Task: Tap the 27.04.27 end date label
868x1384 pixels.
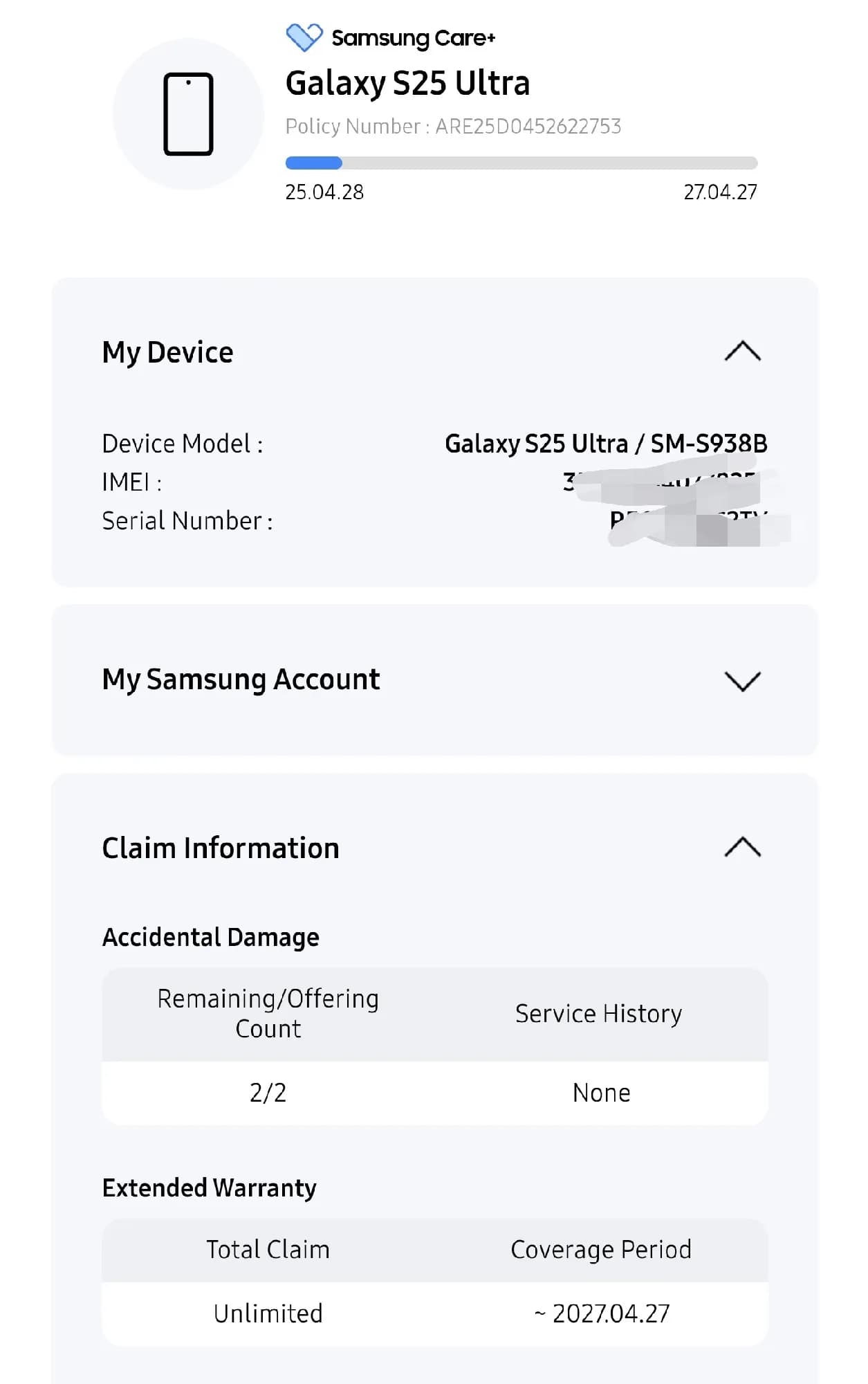Action: [x=721, y=192]
